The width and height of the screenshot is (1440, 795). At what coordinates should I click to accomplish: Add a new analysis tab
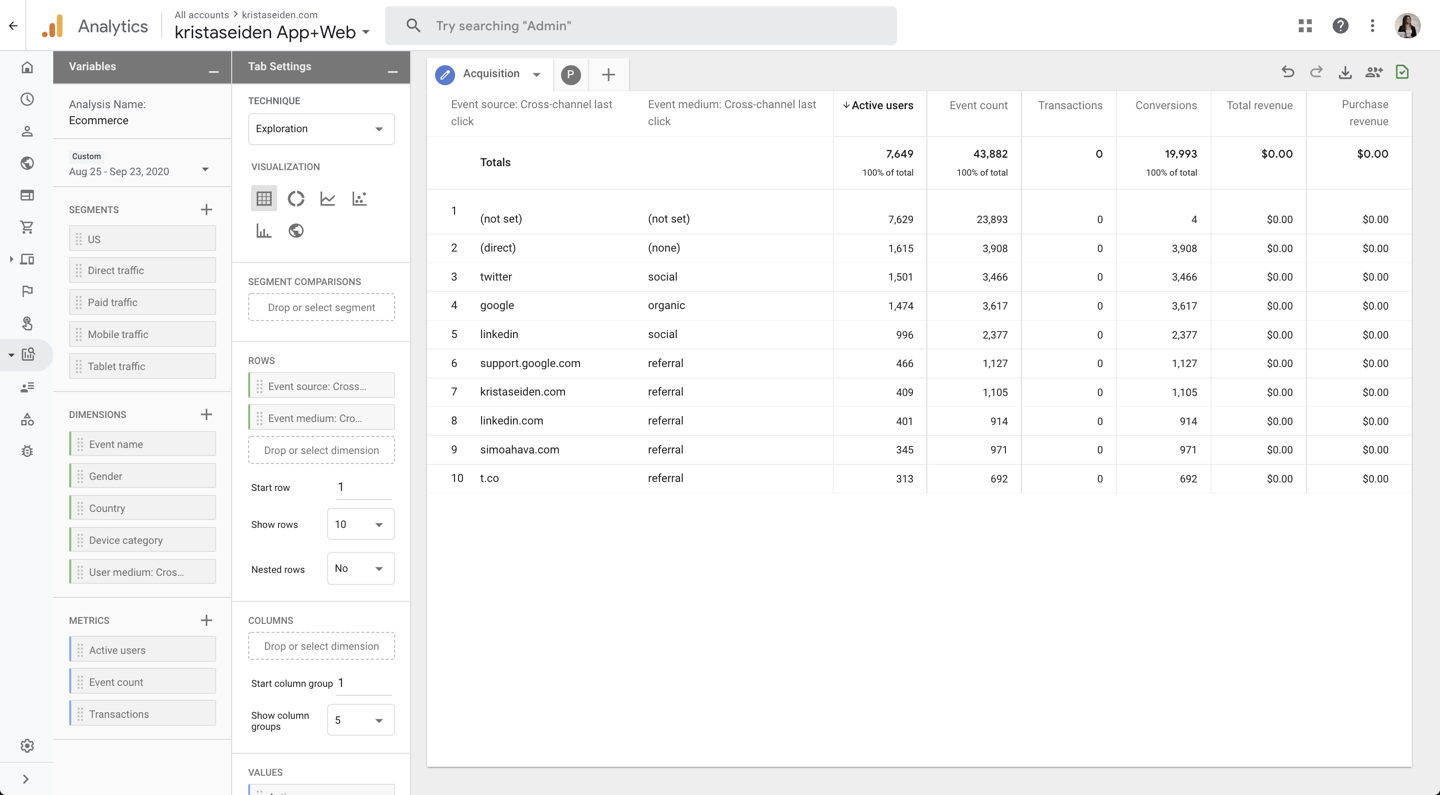tap(608, 74)
